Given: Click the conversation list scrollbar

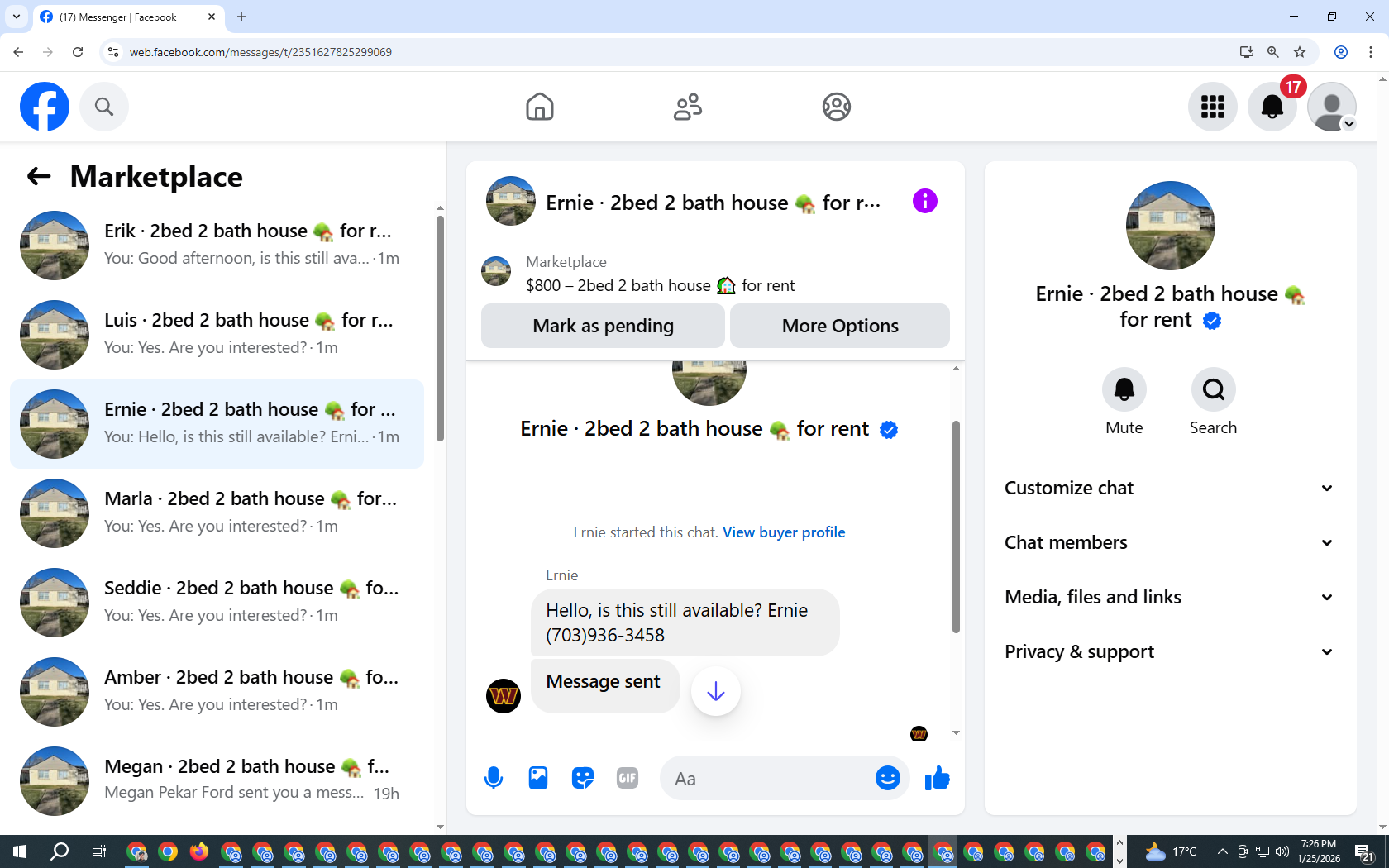Looking at the screenshot, I should tap(440, 328).
